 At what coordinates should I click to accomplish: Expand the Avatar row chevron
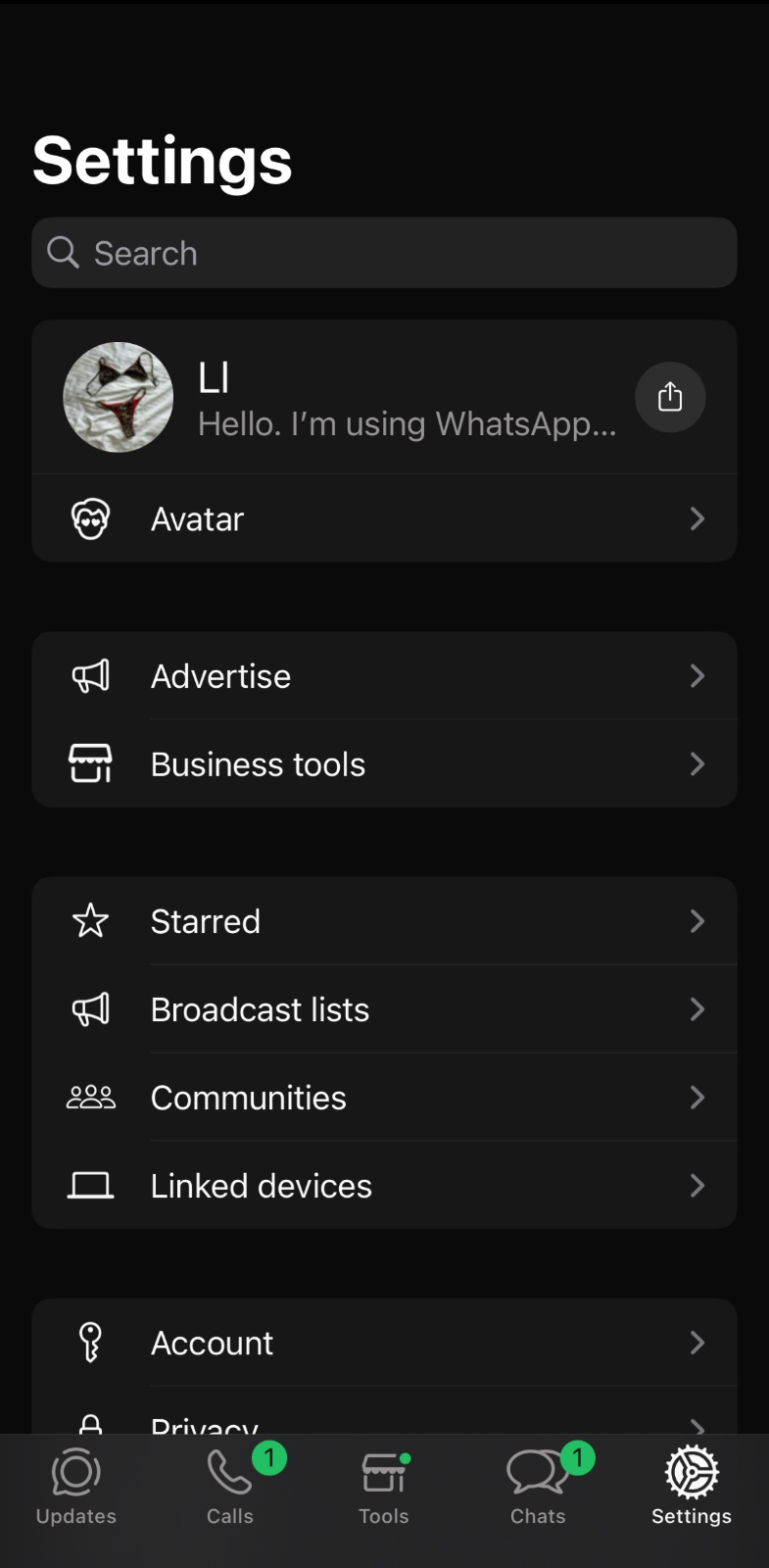click(x=697, y=518)
